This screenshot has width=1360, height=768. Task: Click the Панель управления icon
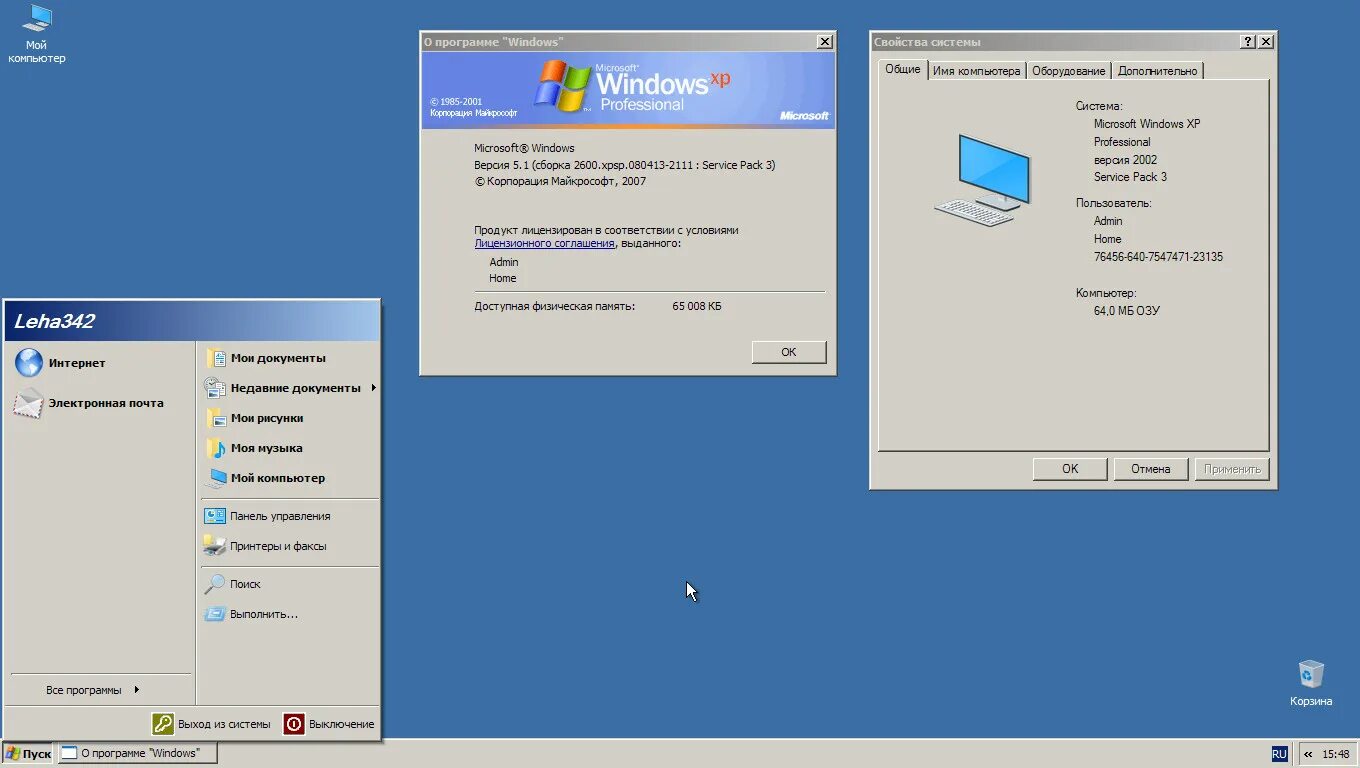215,516
